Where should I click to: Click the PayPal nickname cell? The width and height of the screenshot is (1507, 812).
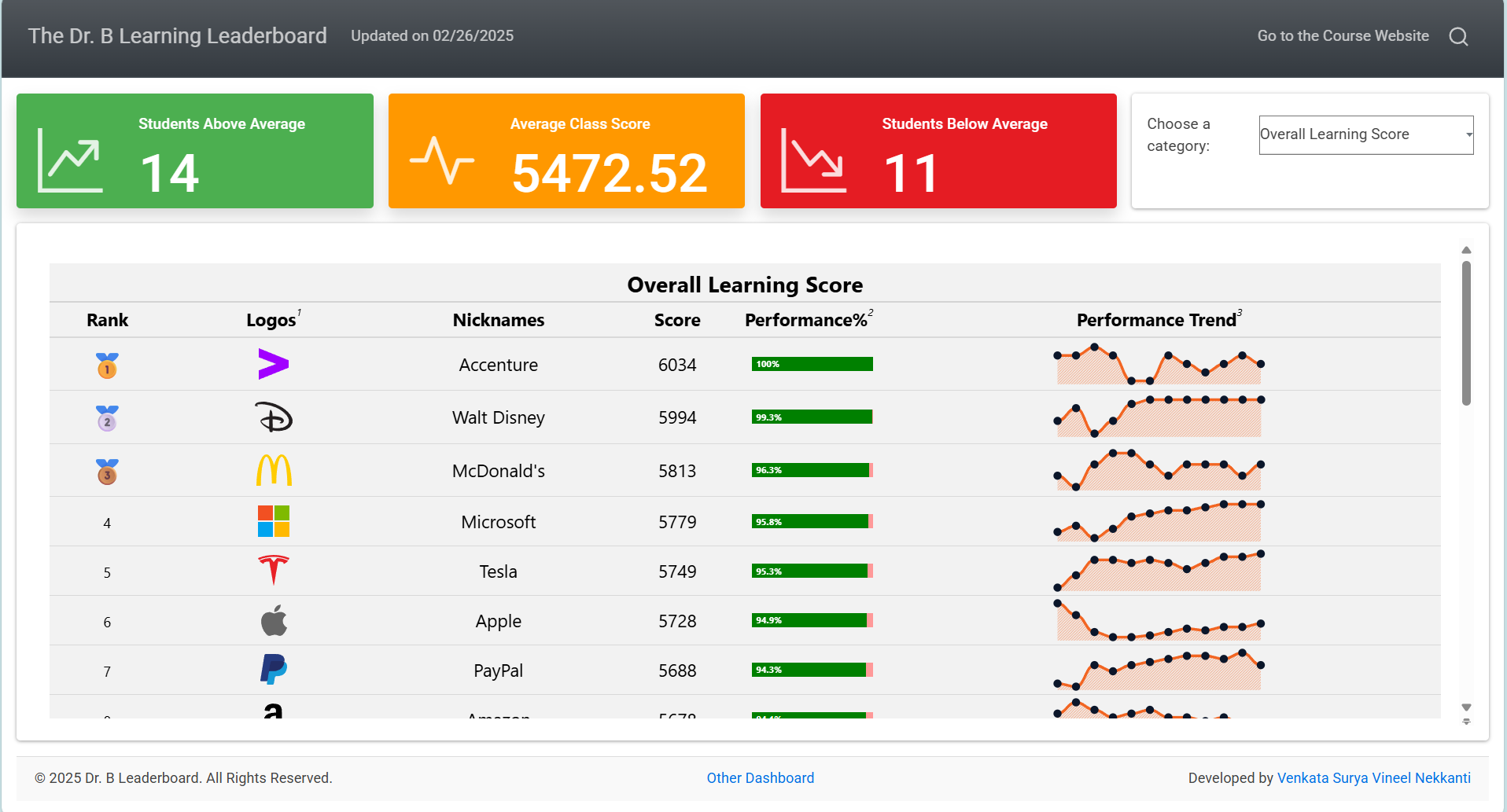498,671
